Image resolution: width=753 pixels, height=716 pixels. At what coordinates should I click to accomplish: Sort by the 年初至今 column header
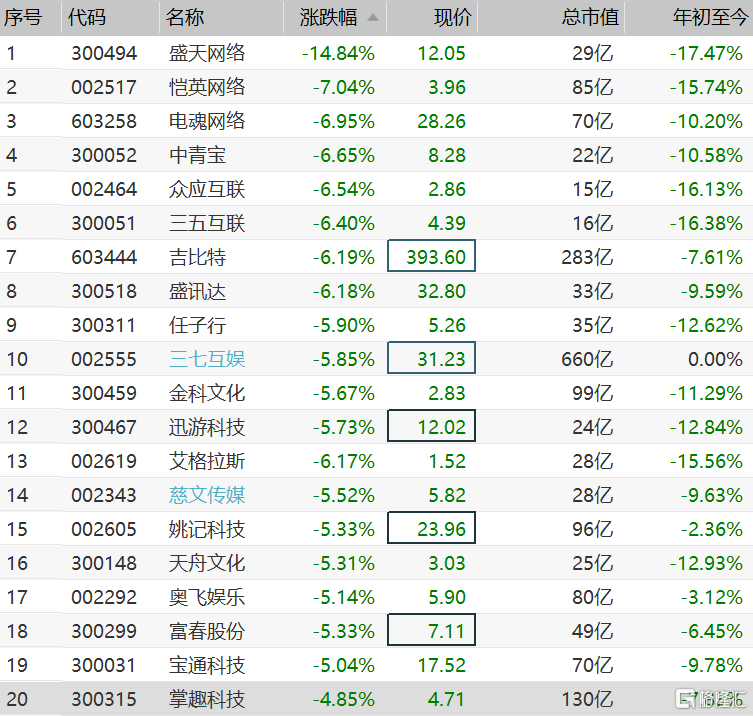pos(710,18)
